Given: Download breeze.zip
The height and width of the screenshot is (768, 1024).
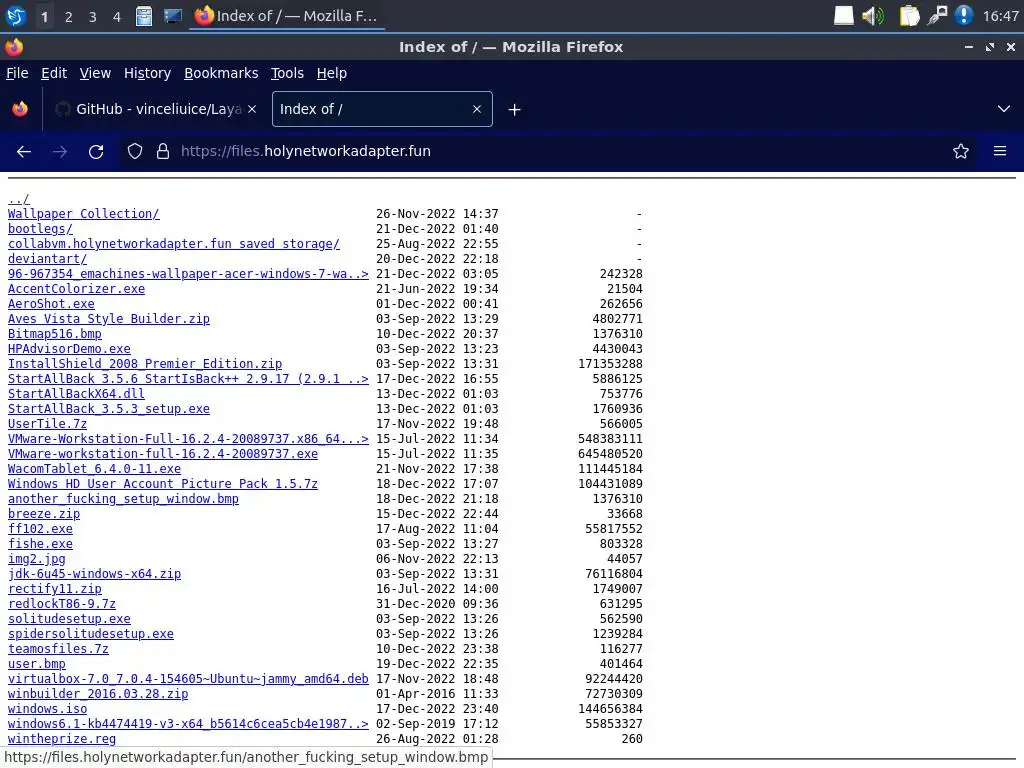Looking at the screenshot, I should click(x=44, y=514).
